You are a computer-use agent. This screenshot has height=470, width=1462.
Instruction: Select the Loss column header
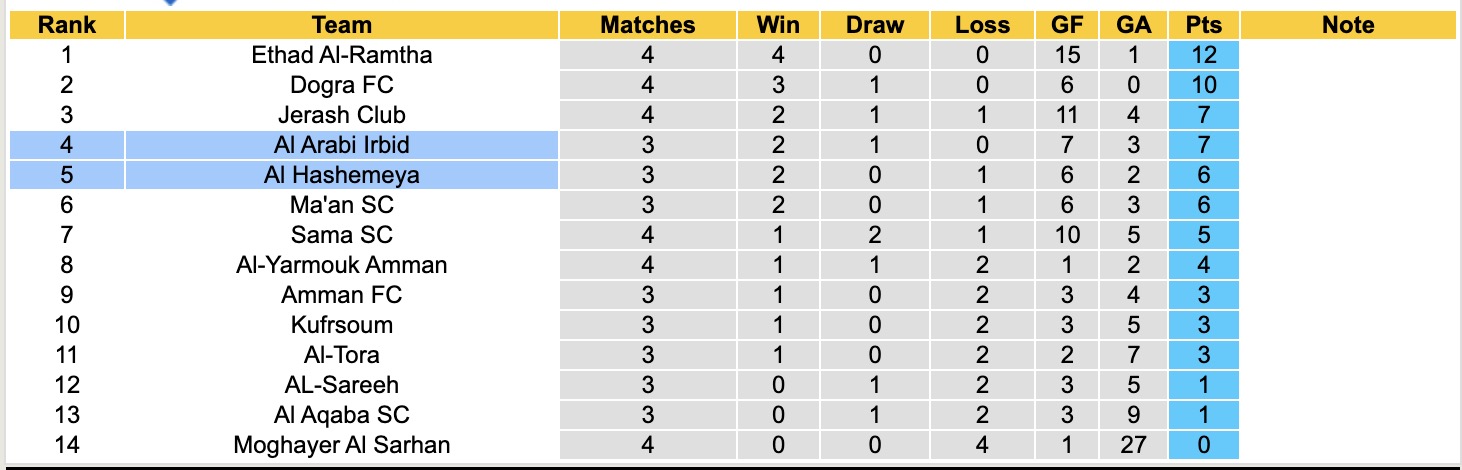[x=982, y=25]
